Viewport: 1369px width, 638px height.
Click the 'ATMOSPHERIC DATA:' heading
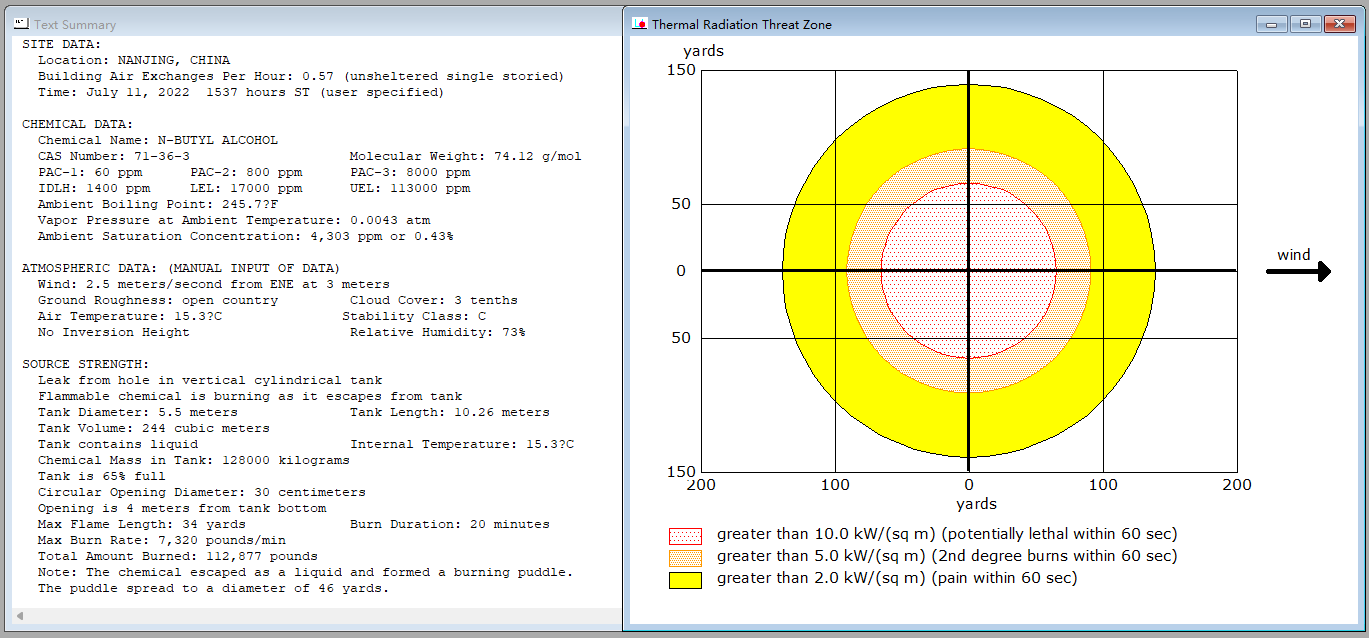[x=181, y=268]
